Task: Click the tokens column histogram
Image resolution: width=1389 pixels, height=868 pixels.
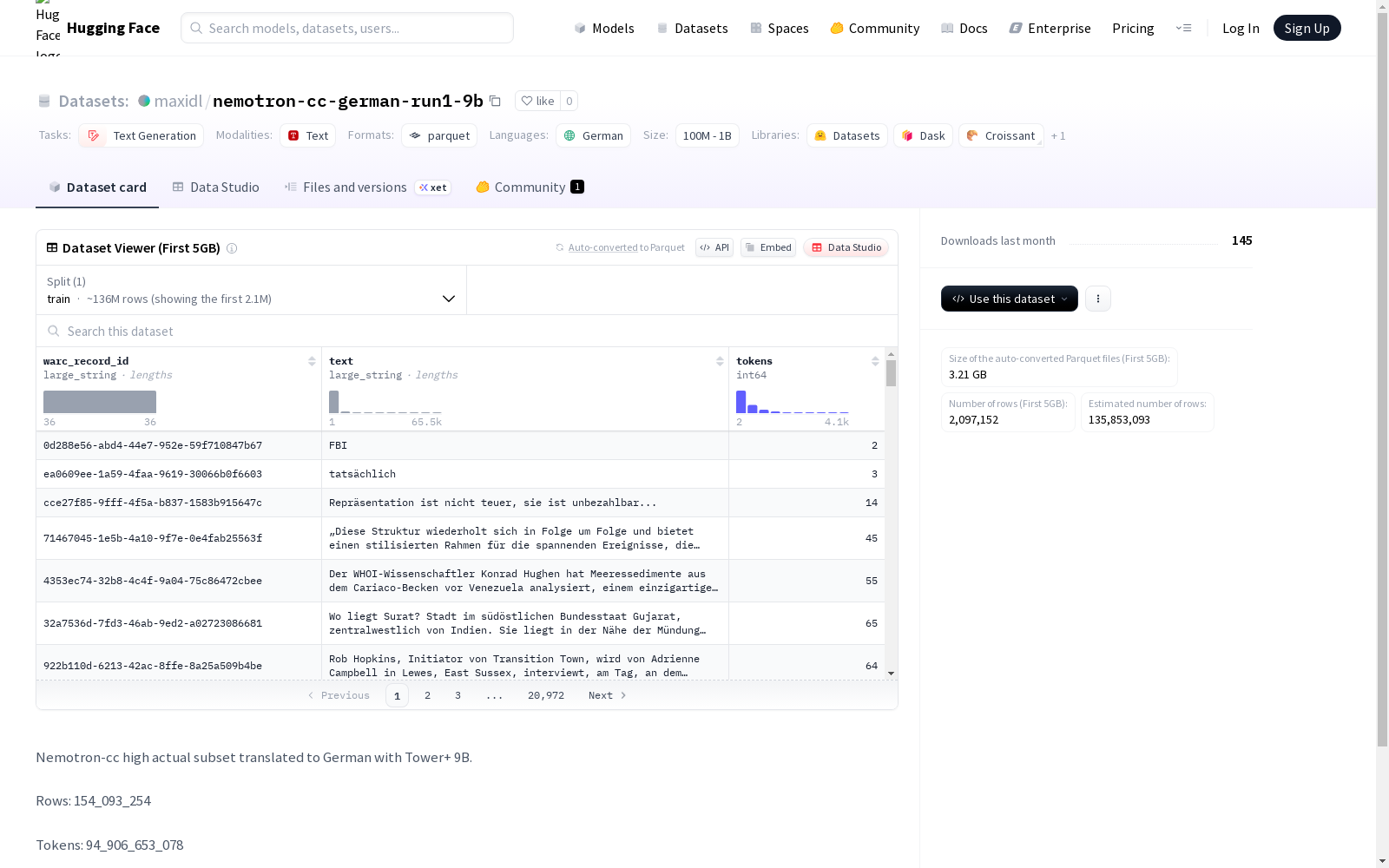Action: coord(792,402)
